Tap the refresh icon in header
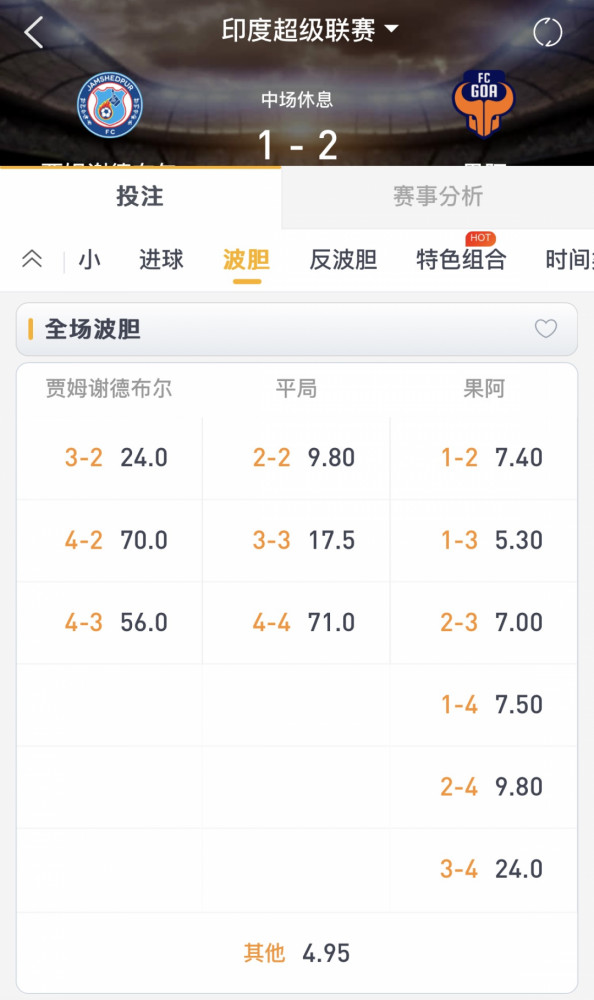The image size is (594, 1000). click(547, 32)
